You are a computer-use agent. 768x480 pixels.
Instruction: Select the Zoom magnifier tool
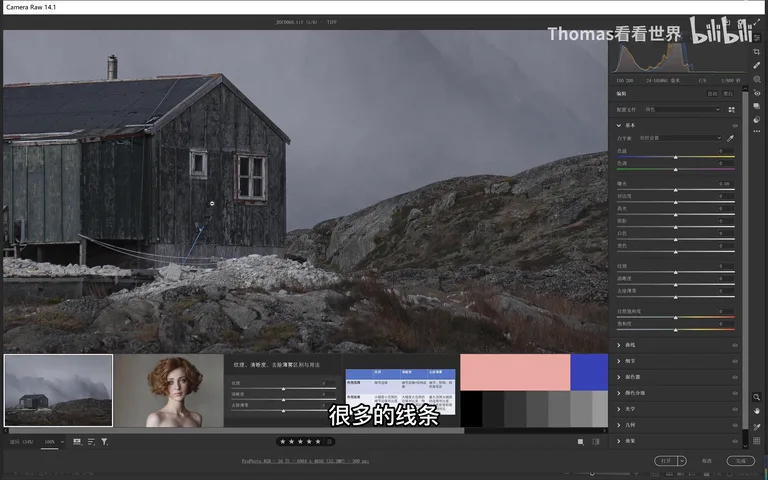pos(757,397)
